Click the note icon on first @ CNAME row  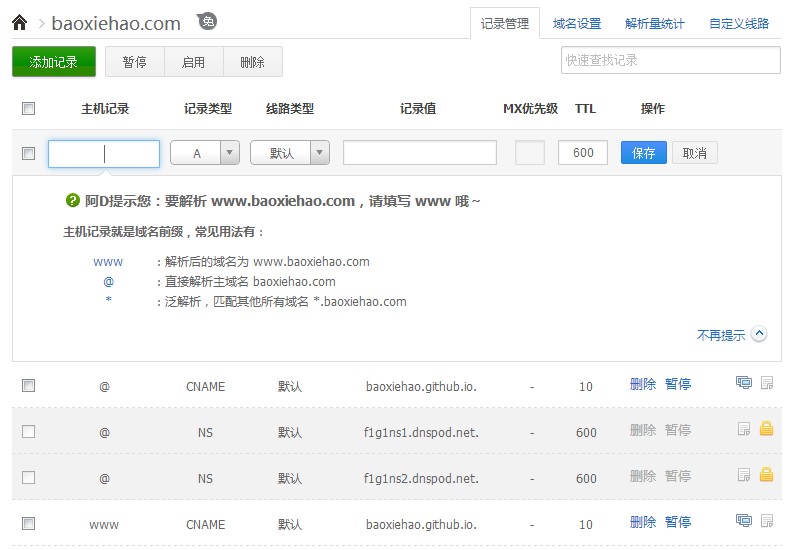[767, 383]
